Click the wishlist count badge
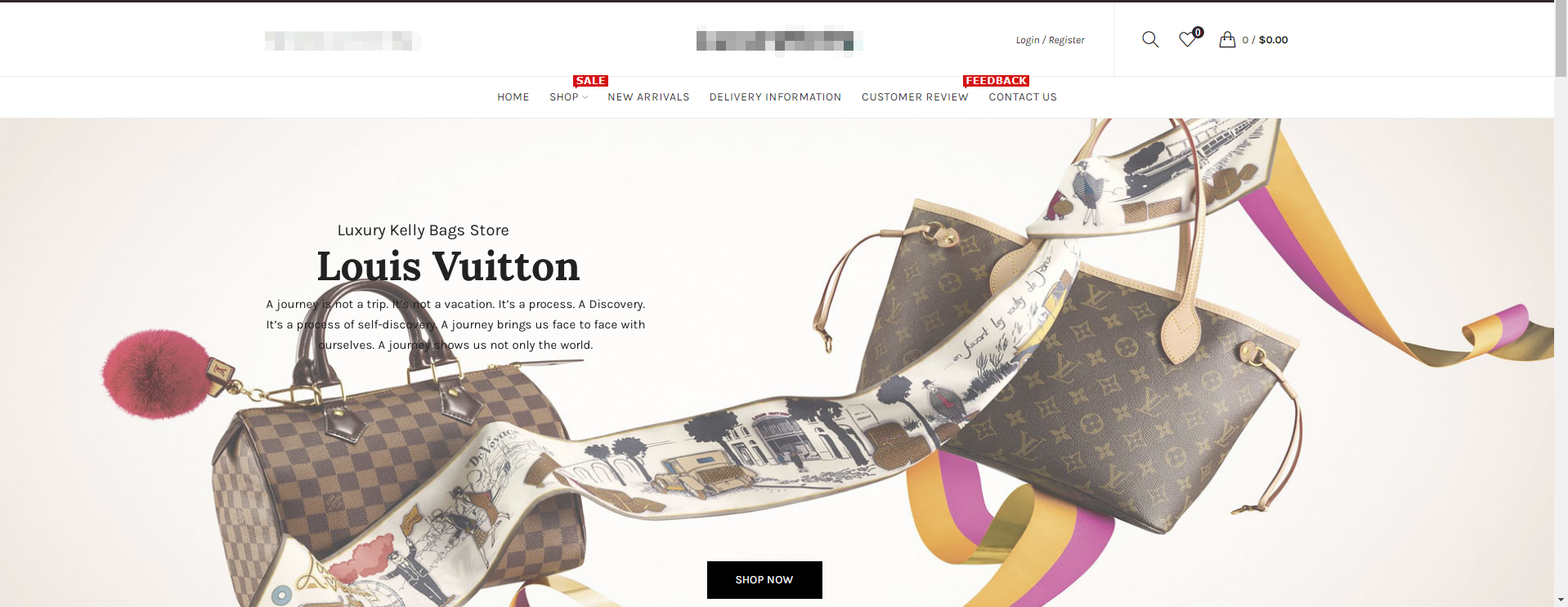The height and width of the screenshot is (607, 1568). [1198, 33]
